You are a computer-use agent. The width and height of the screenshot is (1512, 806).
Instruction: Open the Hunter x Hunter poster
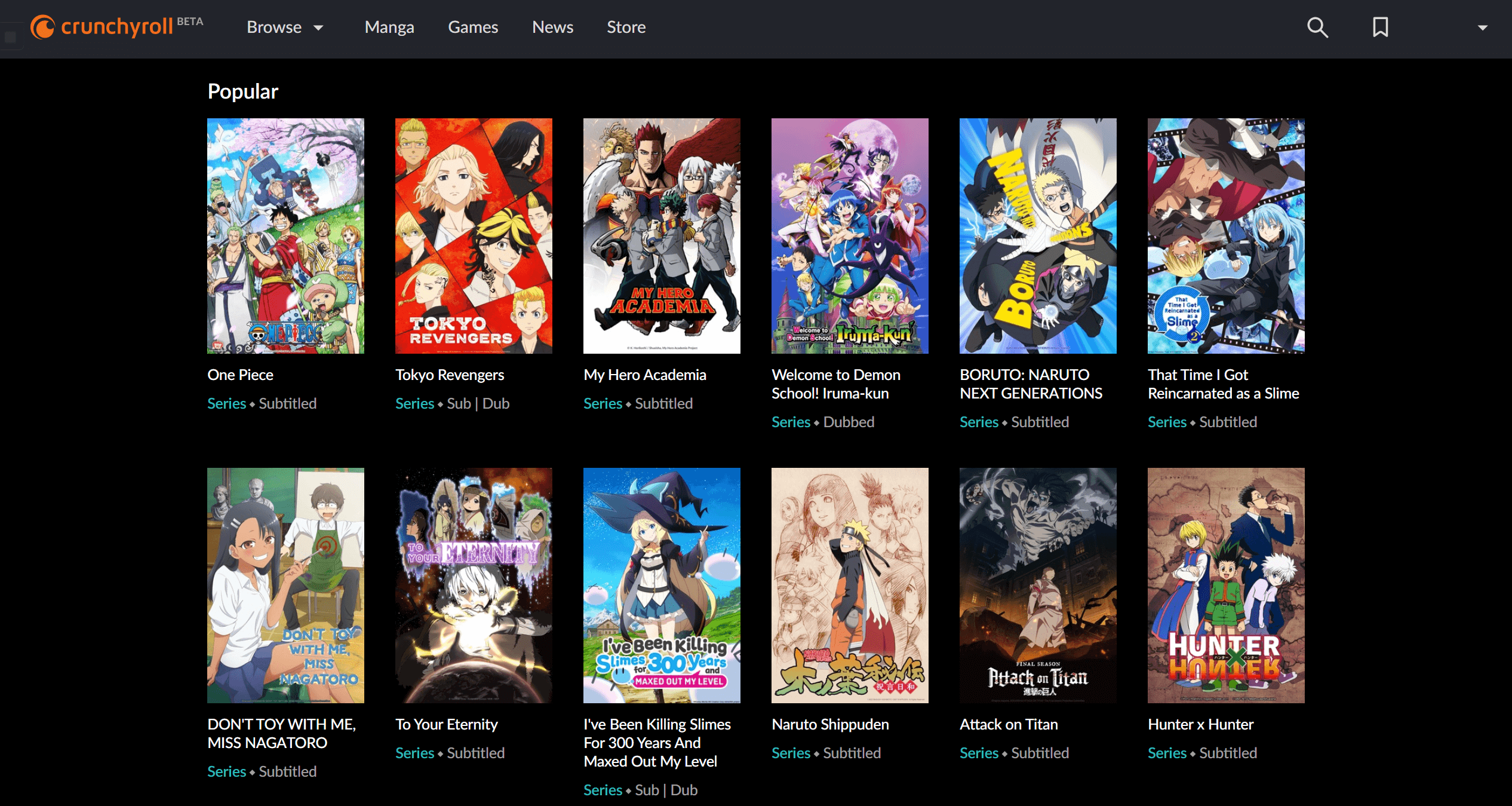pos(1226,586)
